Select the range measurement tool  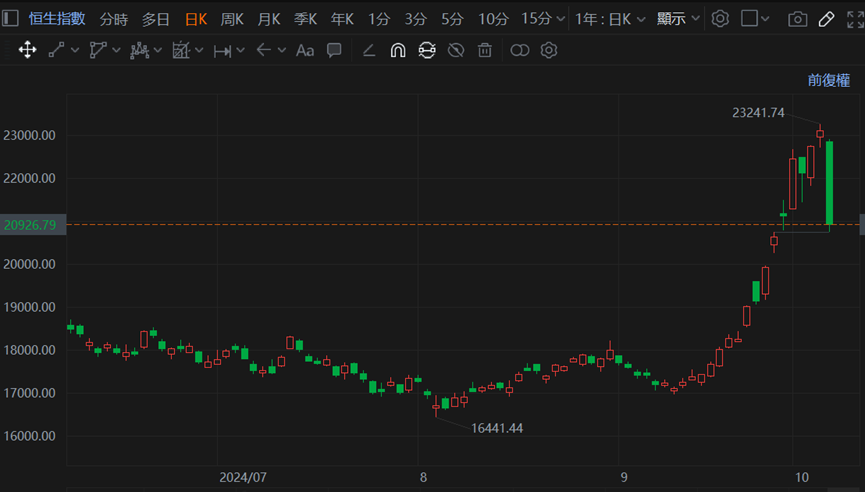pos(222,51)
